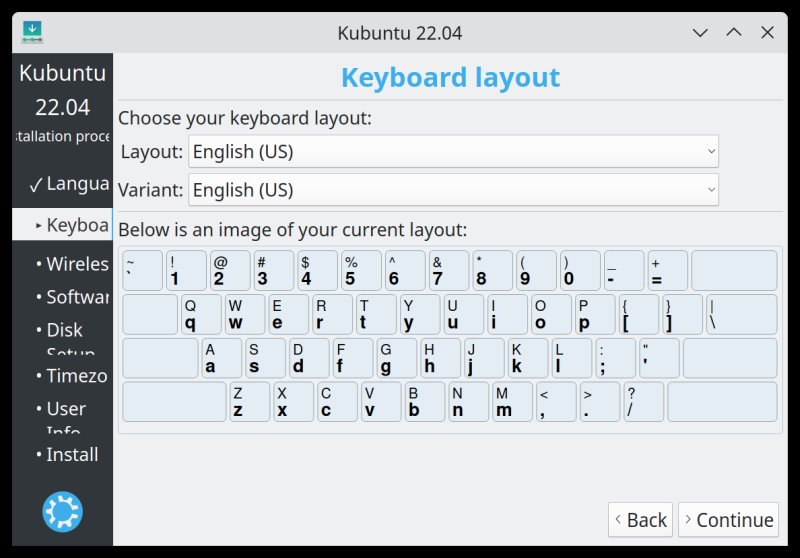
Task: Select Language step in sidebar
Action: pyautogui.click(x=68, y=184)
